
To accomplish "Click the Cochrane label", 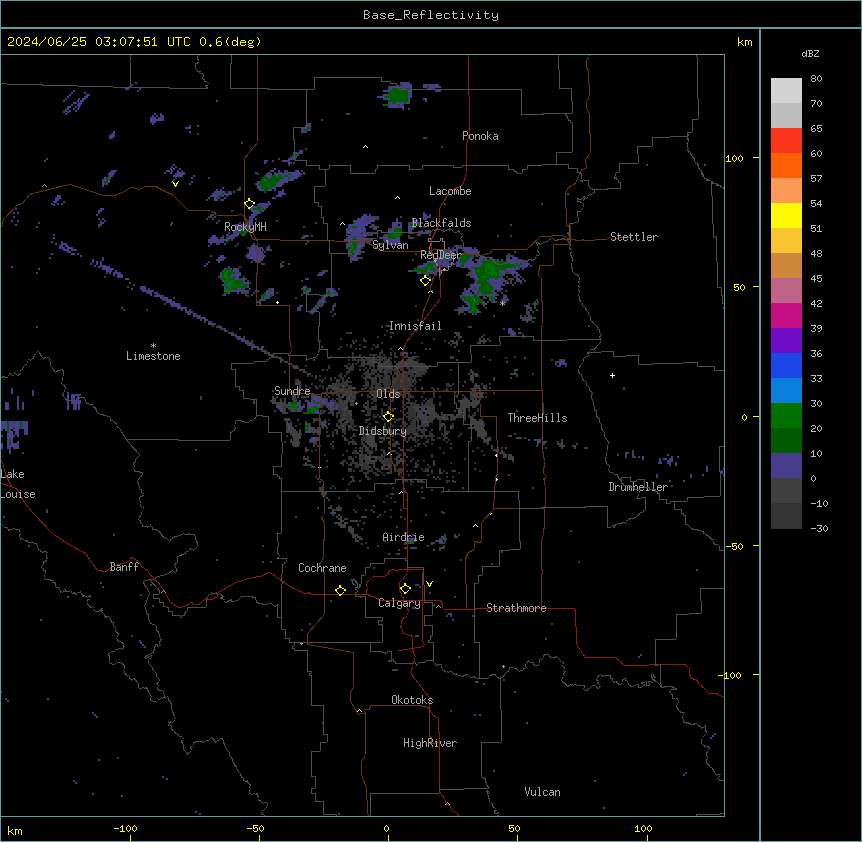I will pyautogui.click(x=322, y=568).
